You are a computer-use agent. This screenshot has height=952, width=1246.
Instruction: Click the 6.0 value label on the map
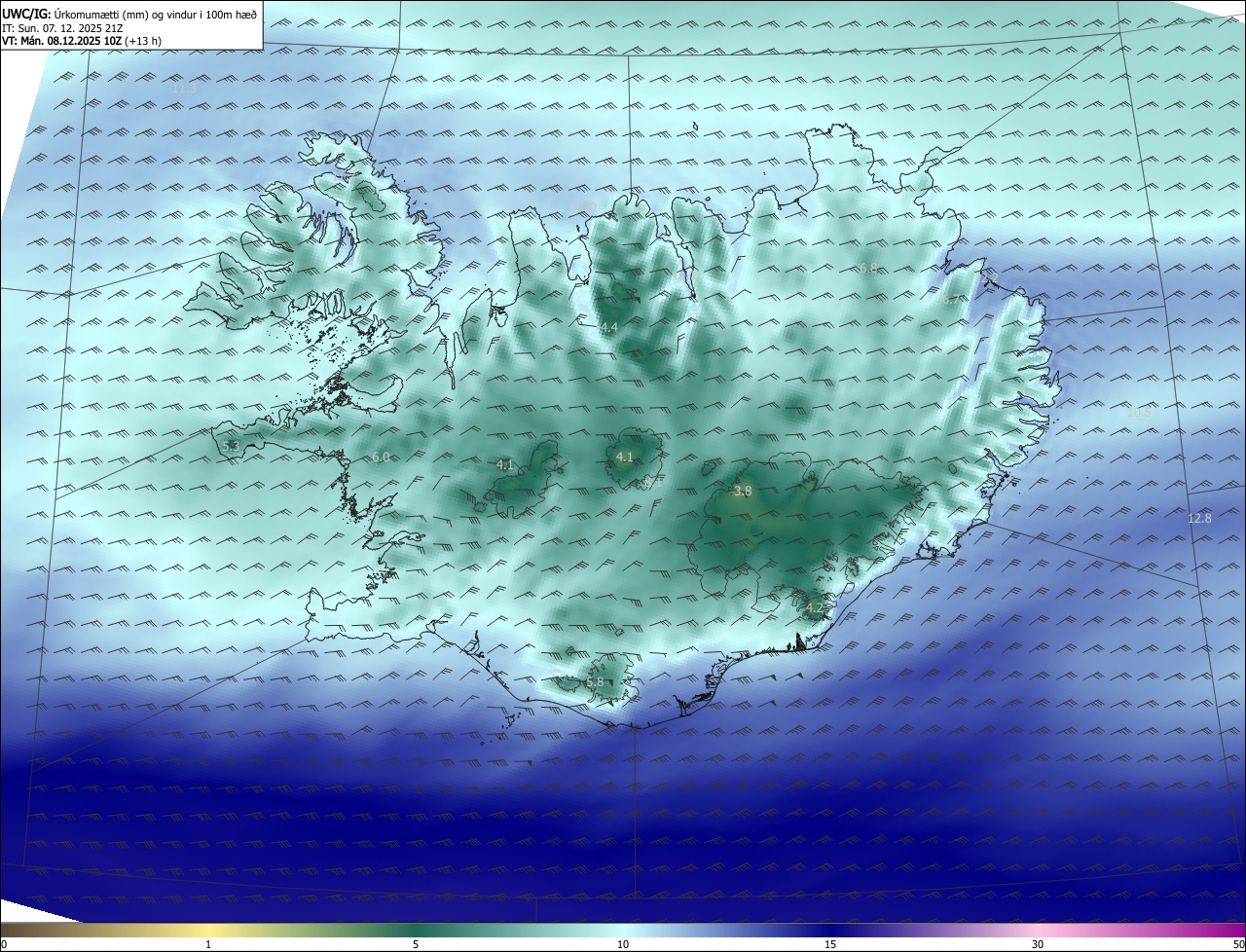(x=381, y=457)
